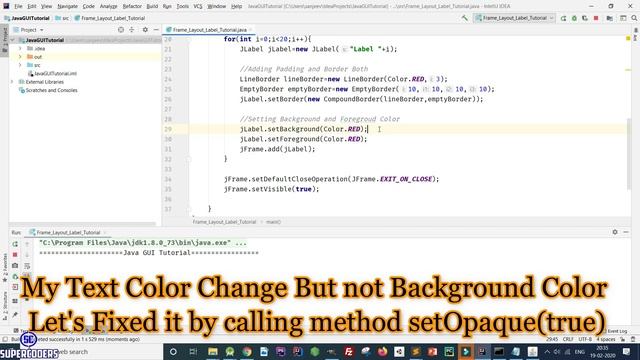Open the Frame_Layout_Label_Tutorial run configuration dropdown

tap(514, 18)
